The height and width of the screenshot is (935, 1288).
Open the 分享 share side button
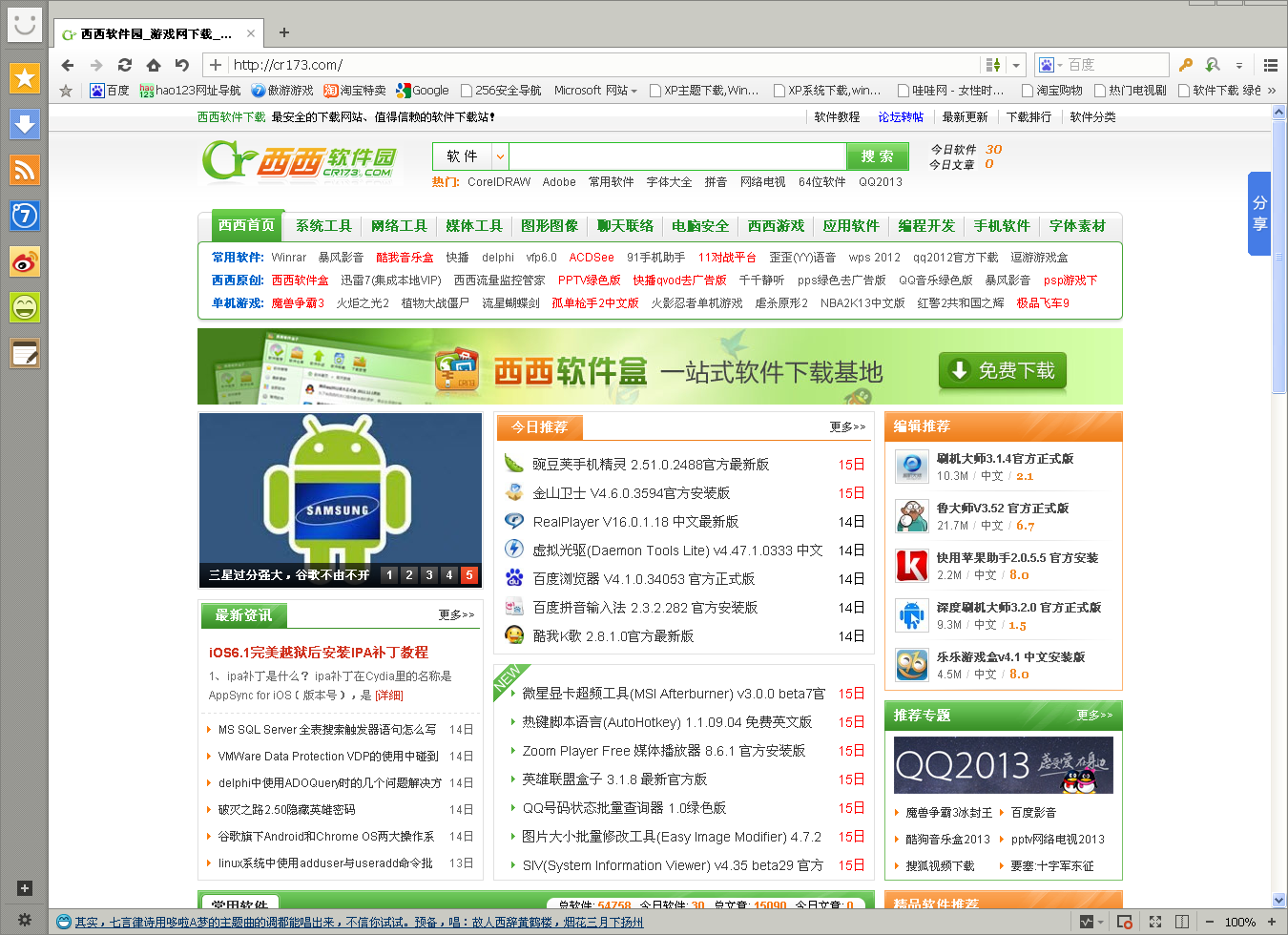[x=1259, y=213]
